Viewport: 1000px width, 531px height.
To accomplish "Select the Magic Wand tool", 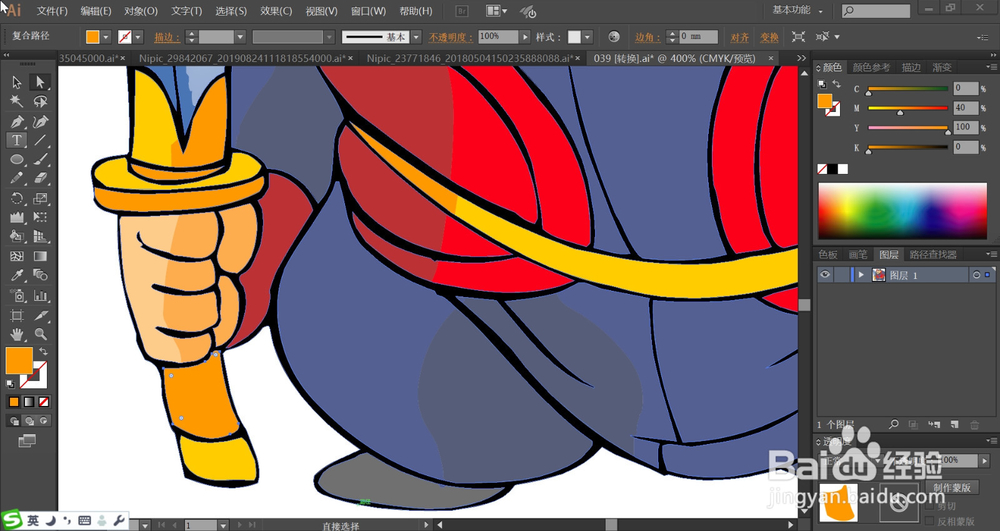I will coord(17,101).
